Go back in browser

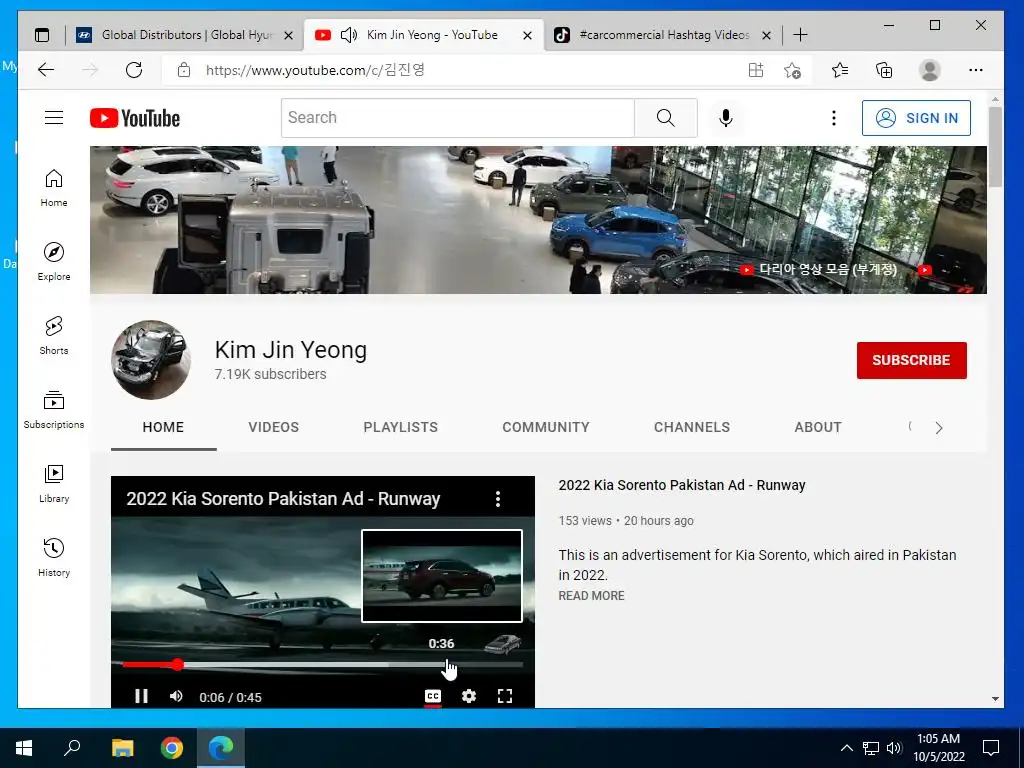pyautogui.click(x=46, y=70)
